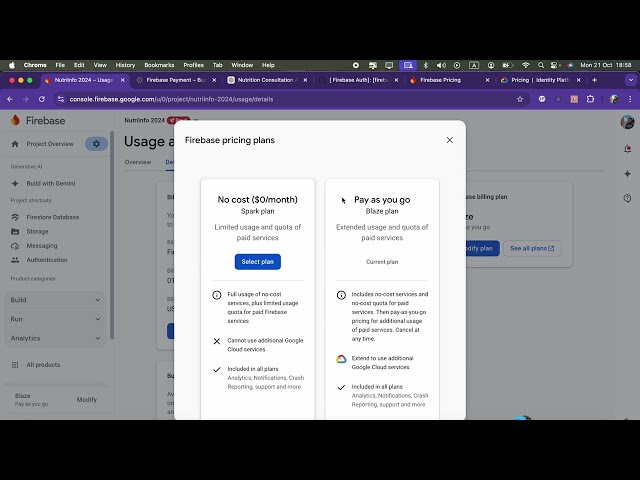Click Spotlight search icon in menu bar

pyautogui.click(x=541, y=65)
